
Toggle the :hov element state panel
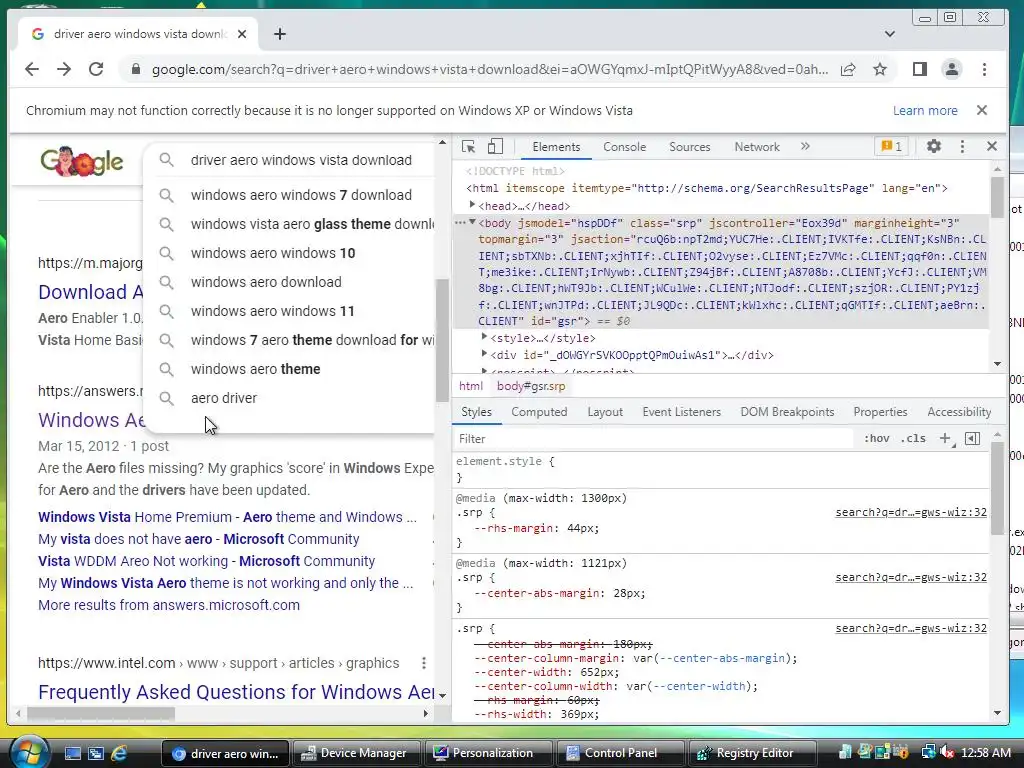point(876,439)
